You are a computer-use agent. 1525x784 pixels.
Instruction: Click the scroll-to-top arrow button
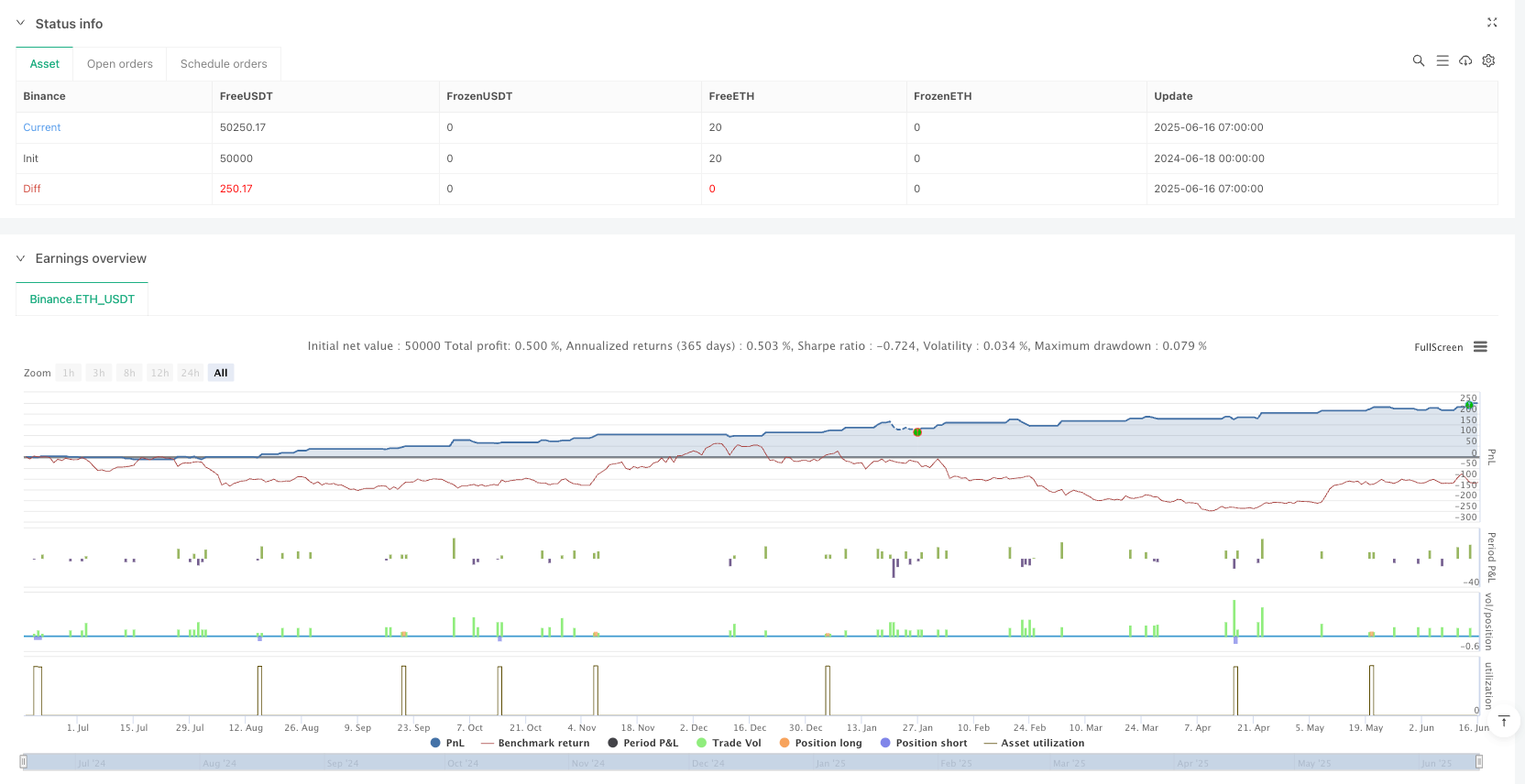[1504, 722]
